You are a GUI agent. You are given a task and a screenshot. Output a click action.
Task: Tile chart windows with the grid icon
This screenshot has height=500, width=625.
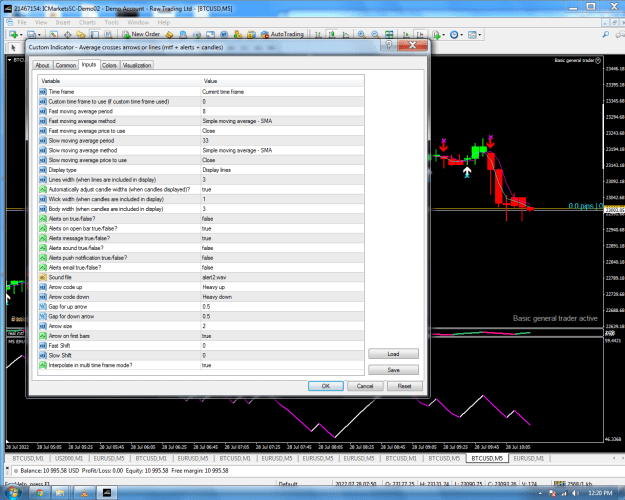click(389, 34)
